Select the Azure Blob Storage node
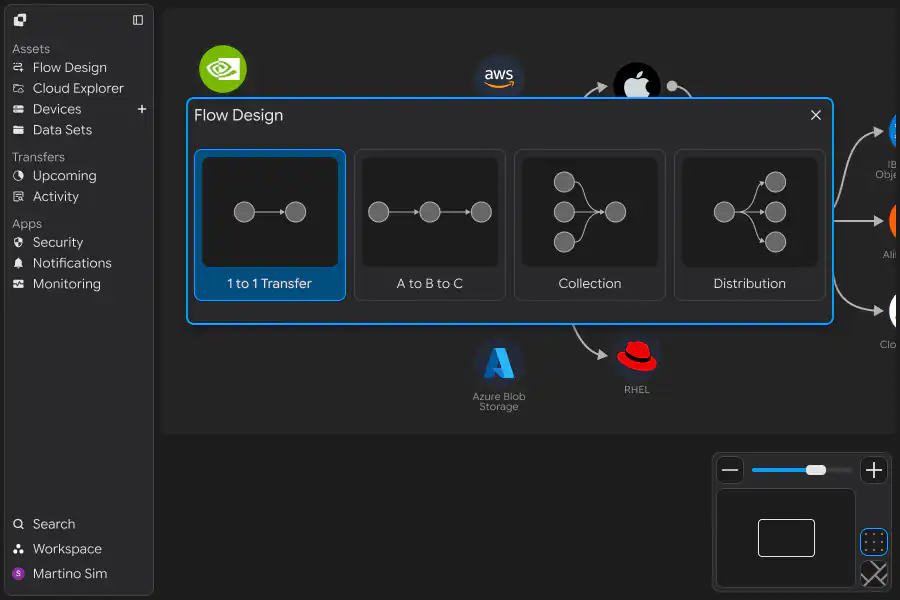 499,363
